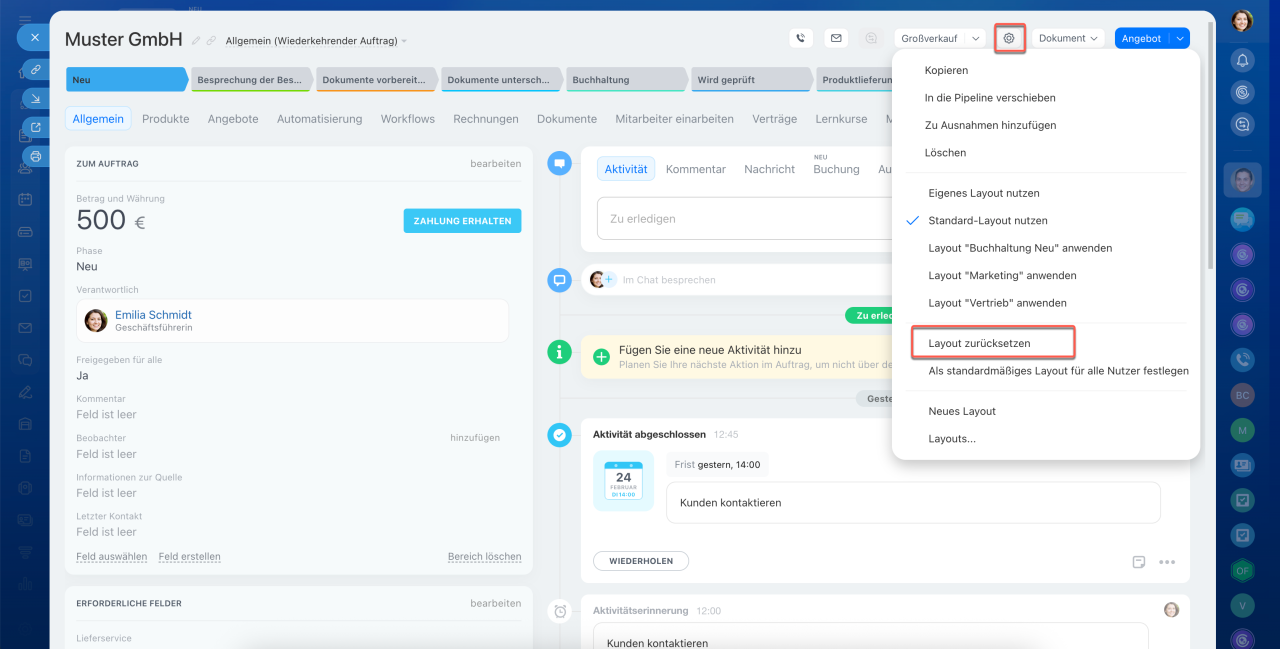Click the 'Feld auswählen' link
1280x649 pixels.
point(111,557)
